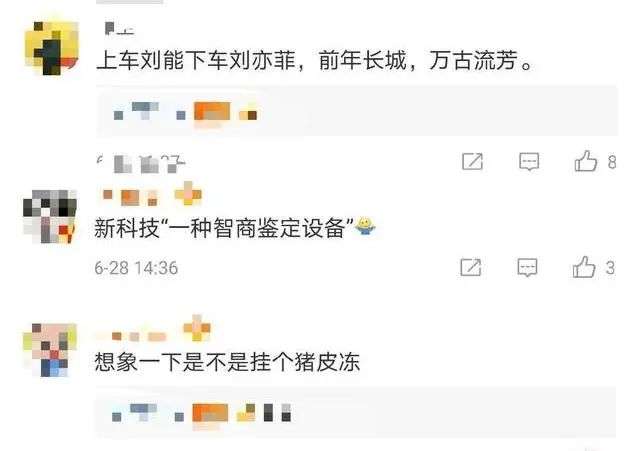Tap the third commenter's username
Viewport: 640px width, 451px height.
pos(156,331)
